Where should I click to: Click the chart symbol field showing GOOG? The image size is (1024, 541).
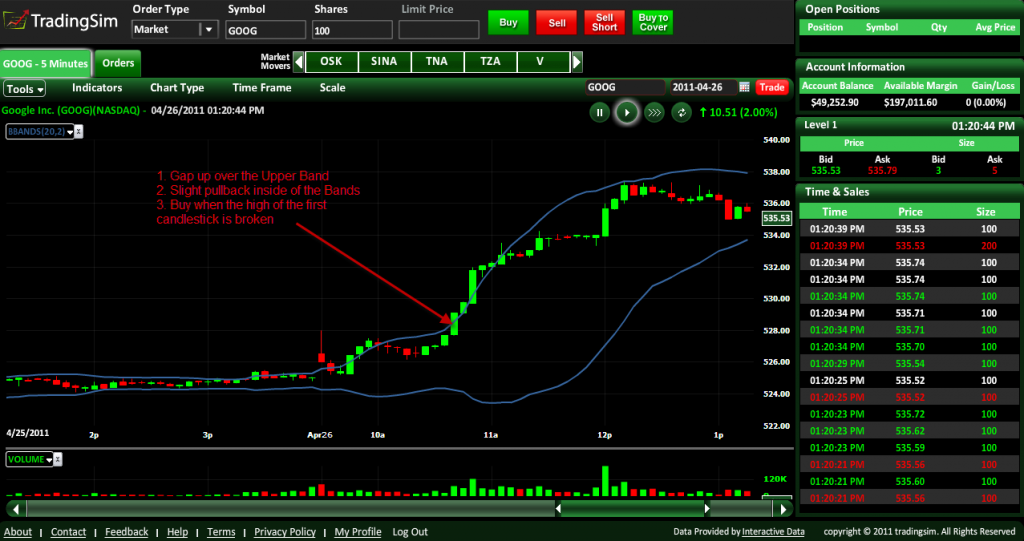[626, 87]
